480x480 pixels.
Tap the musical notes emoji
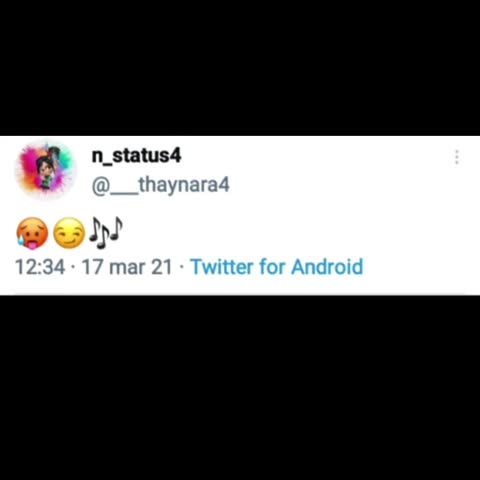pos(106,233)
